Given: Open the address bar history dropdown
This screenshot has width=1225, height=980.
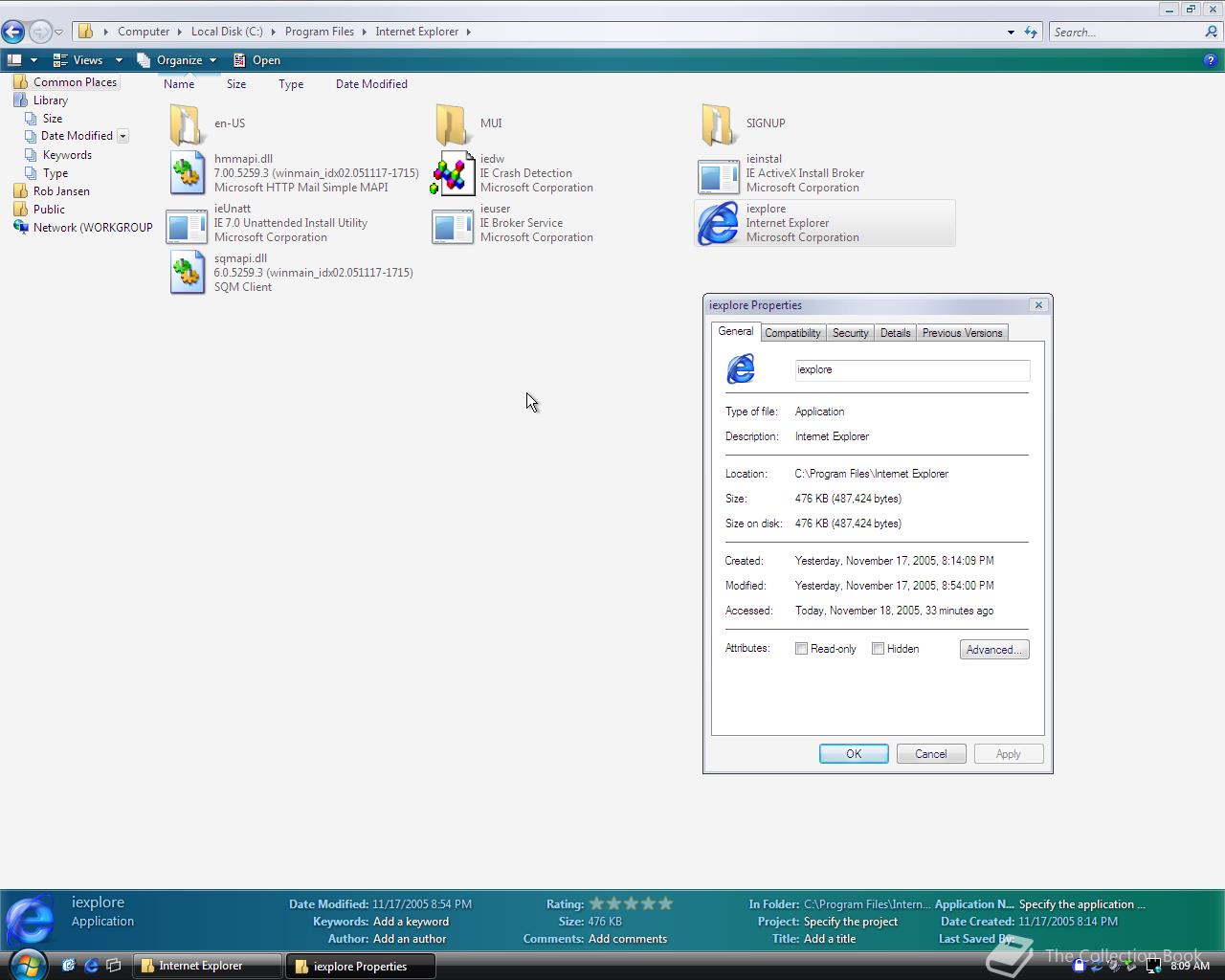Looking at the screenshot, I should click(x=1011, y=33).
